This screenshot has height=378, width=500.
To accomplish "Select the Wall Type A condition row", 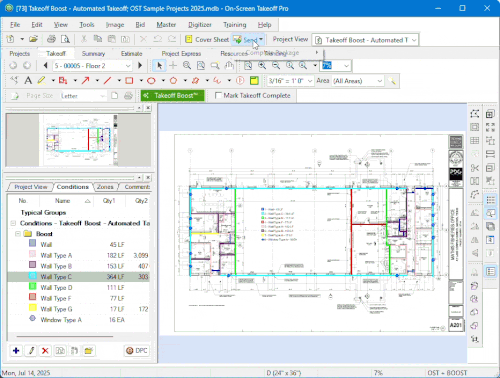I will click(x=79, y=255).
